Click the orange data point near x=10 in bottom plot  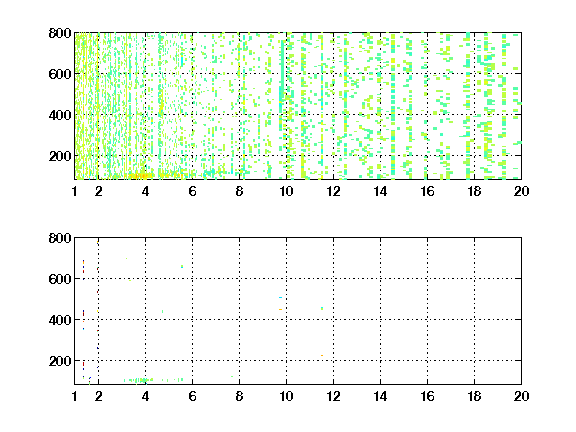[x=281, y=310]
